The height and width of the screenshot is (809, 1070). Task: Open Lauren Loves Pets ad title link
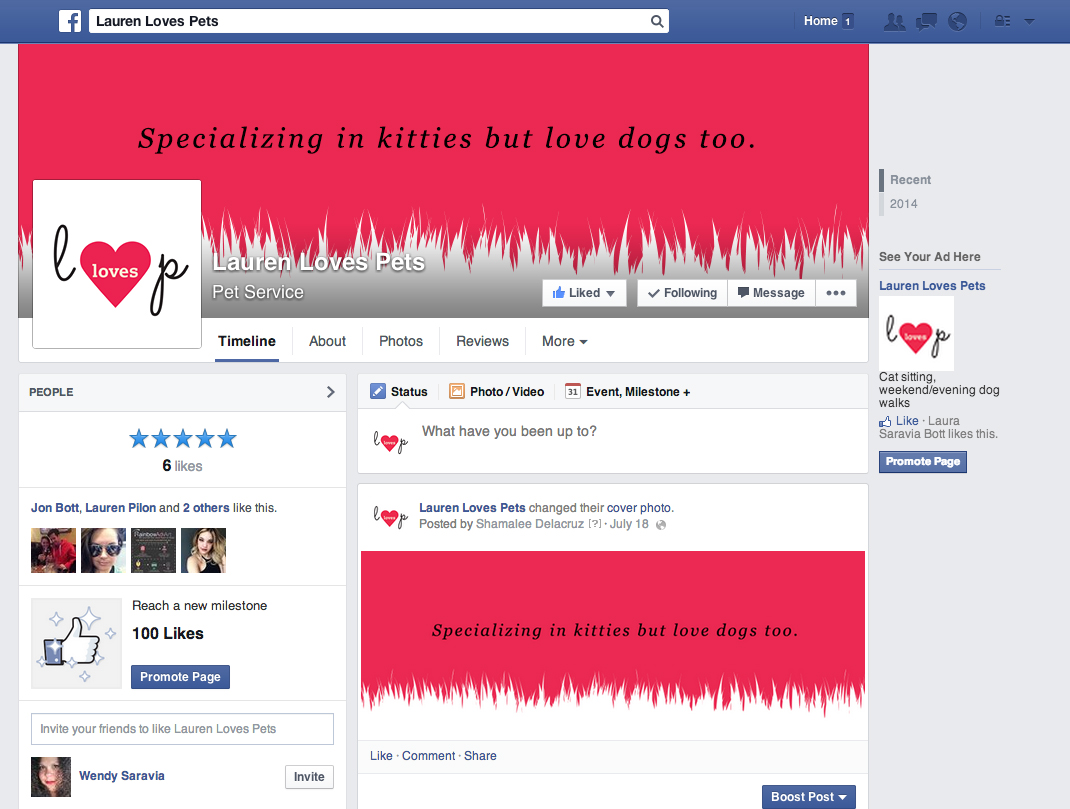(932, 286)
